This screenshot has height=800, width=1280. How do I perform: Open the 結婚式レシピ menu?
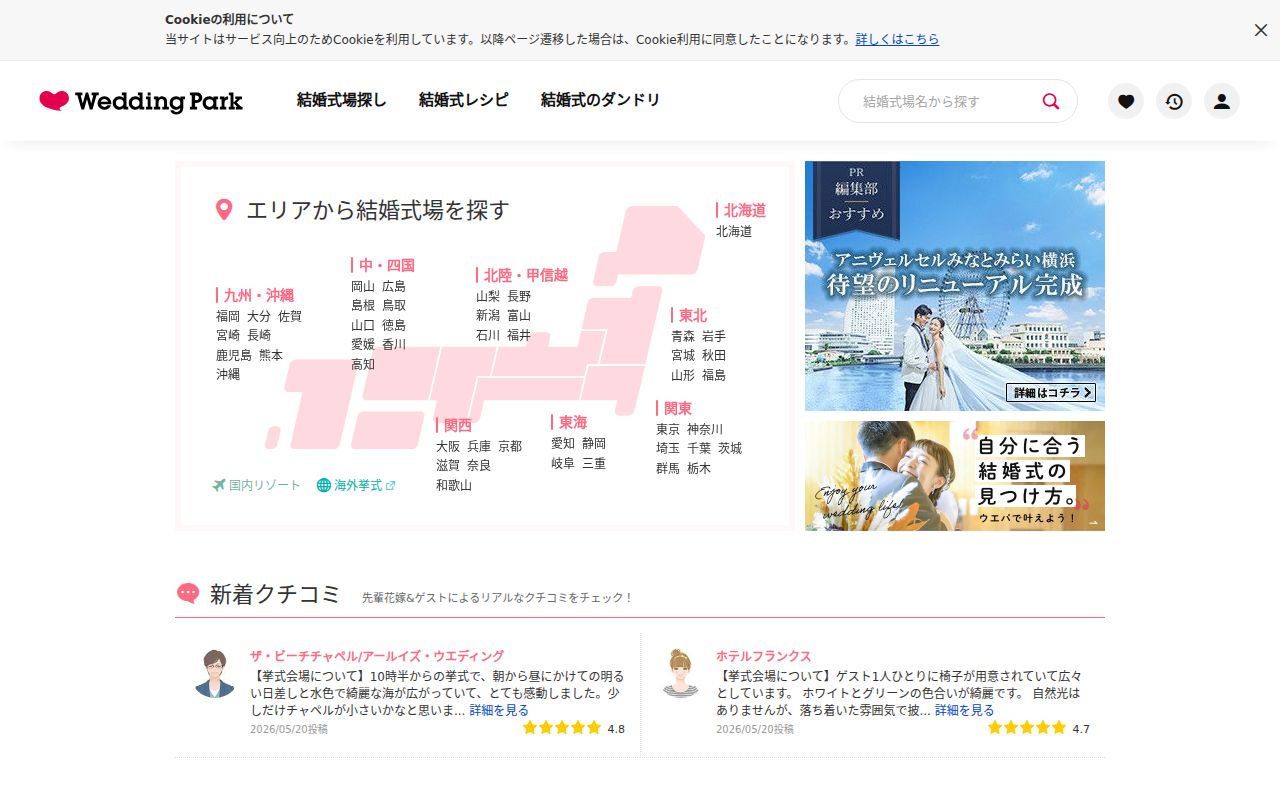click(x=463, y=100)
